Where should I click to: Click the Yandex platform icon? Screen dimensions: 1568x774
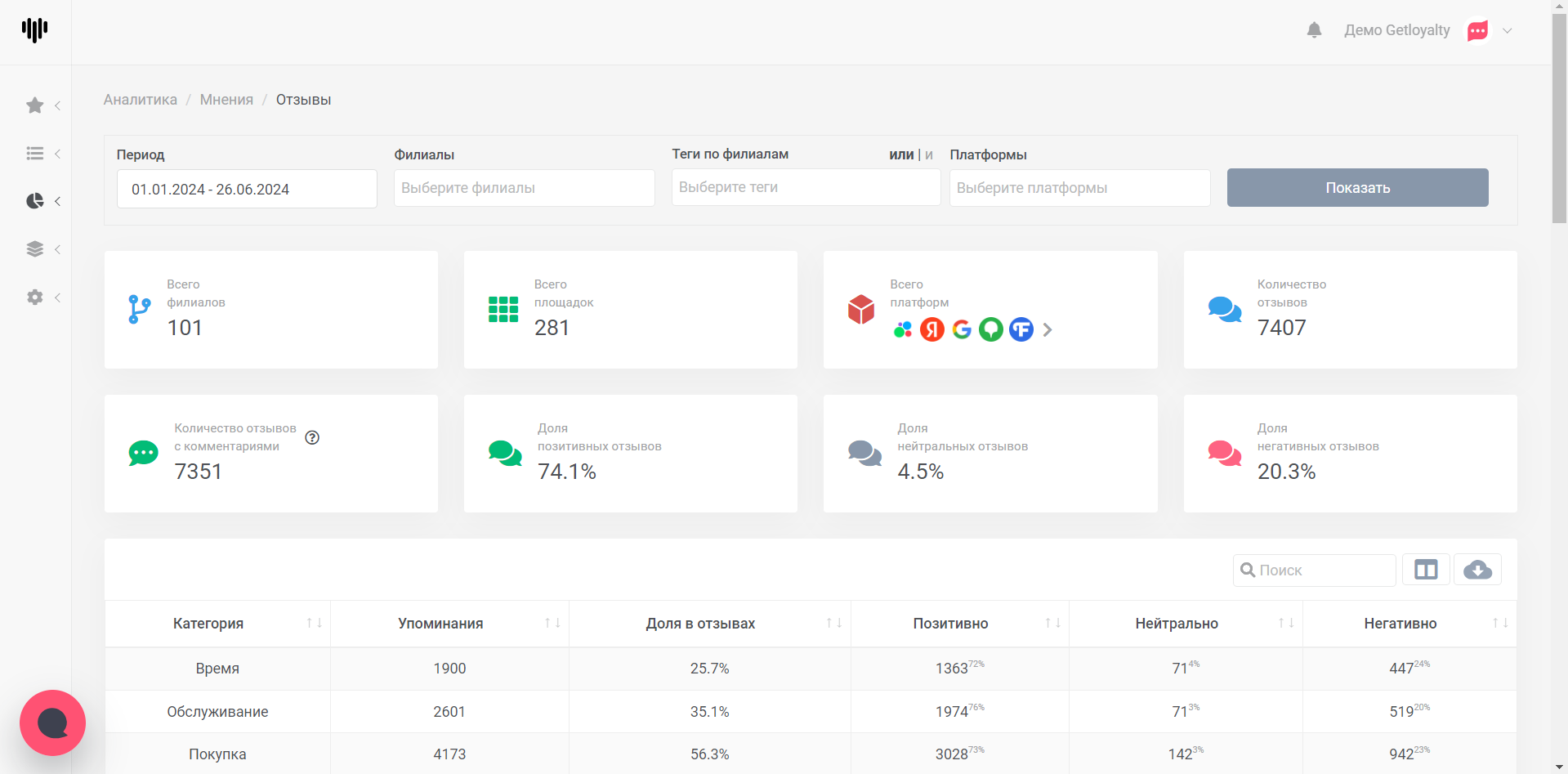932,329
